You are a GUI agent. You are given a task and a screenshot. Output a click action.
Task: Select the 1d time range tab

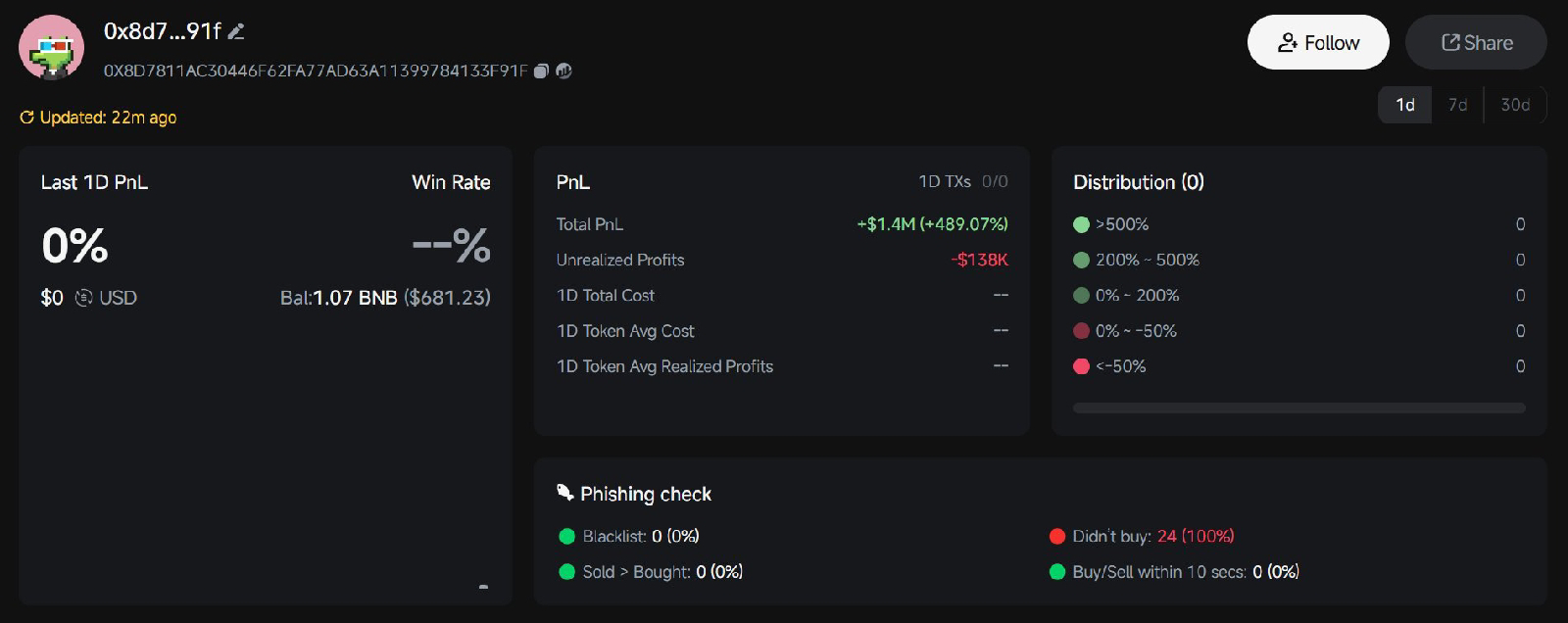pos(1405,105)
